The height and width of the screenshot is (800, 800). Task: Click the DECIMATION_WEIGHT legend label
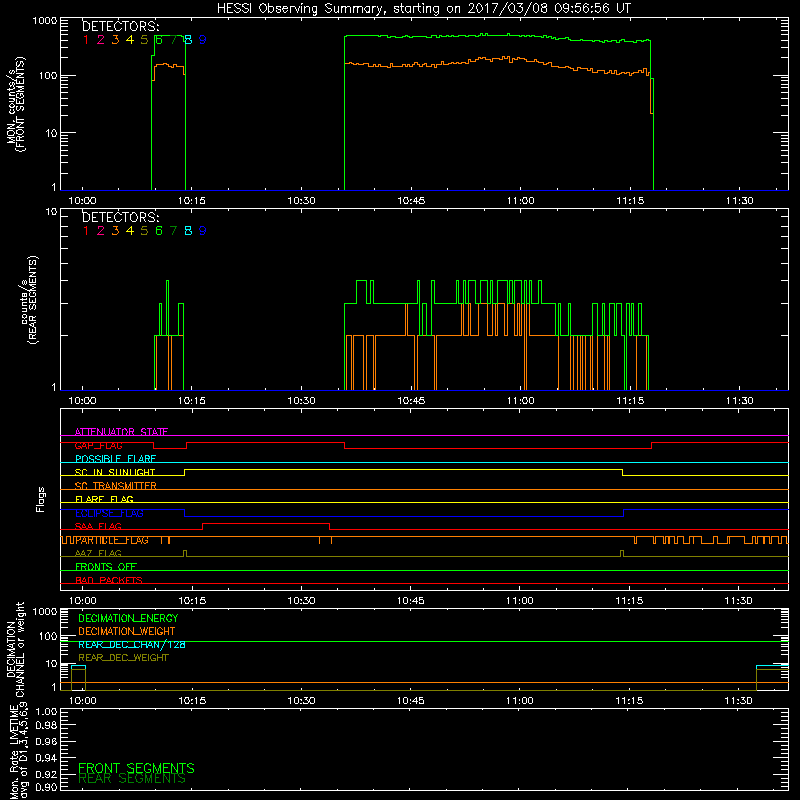click(127, 631)
